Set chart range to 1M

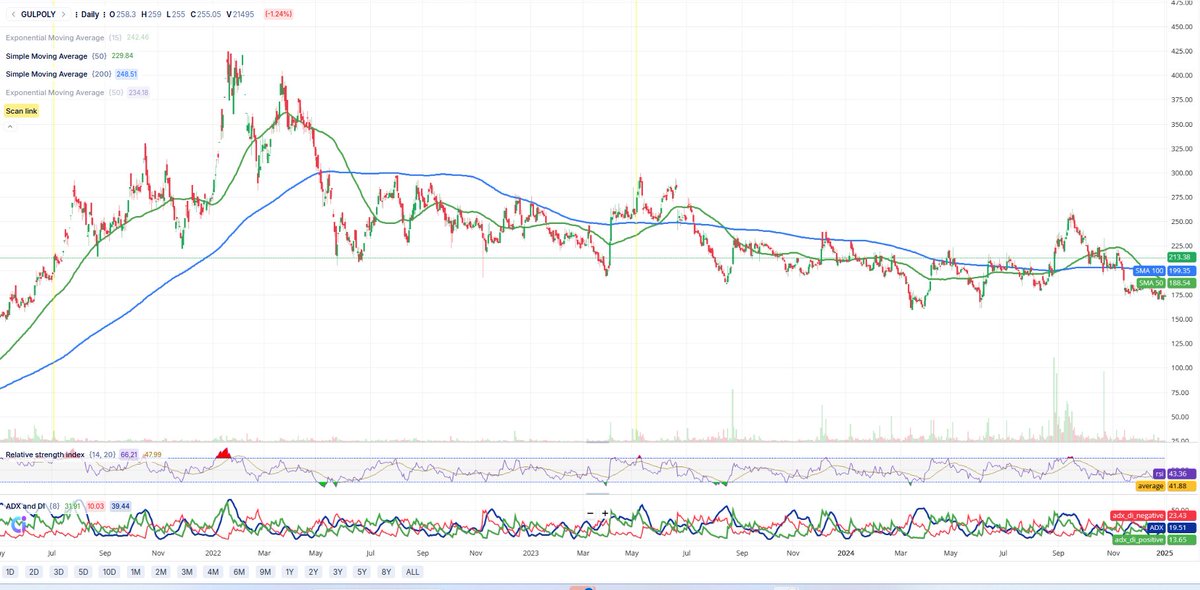pos(135,572)
